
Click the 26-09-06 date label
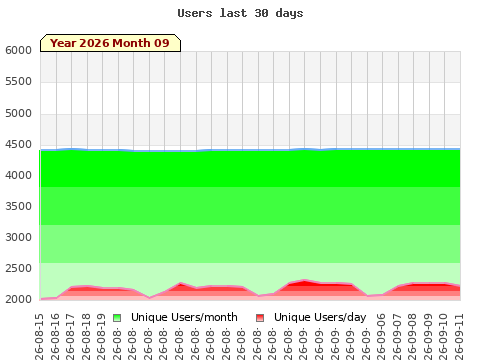point(381,336)
